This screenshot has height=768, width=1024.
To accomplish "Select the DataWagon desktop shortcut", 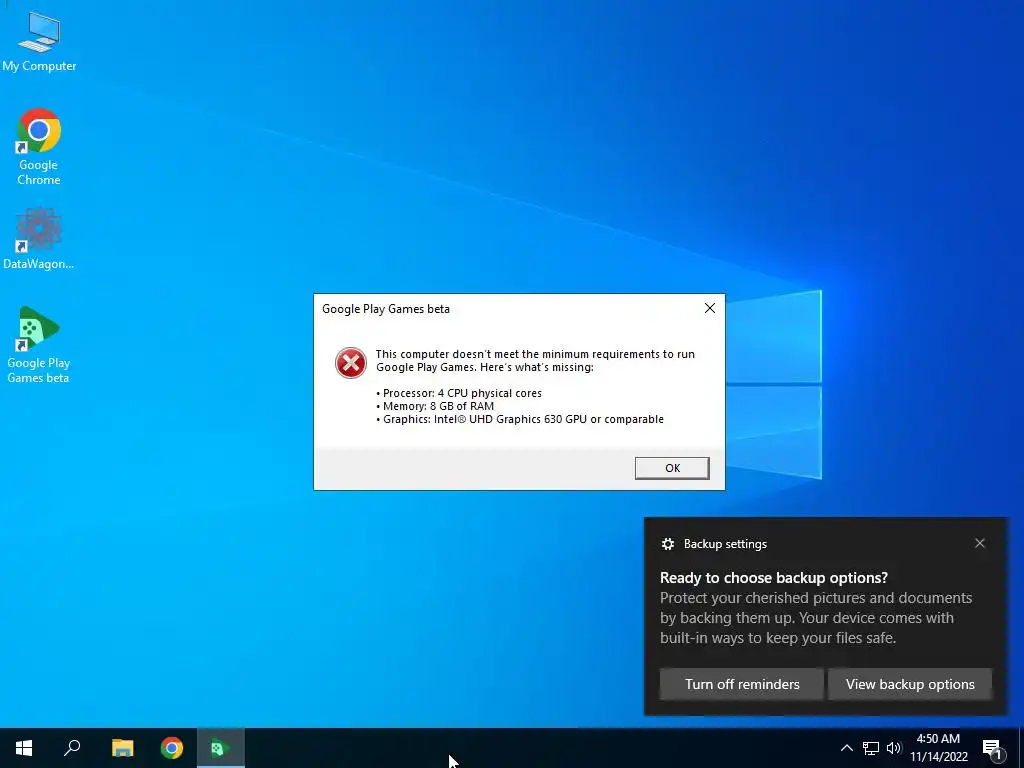I will (39, 239).
